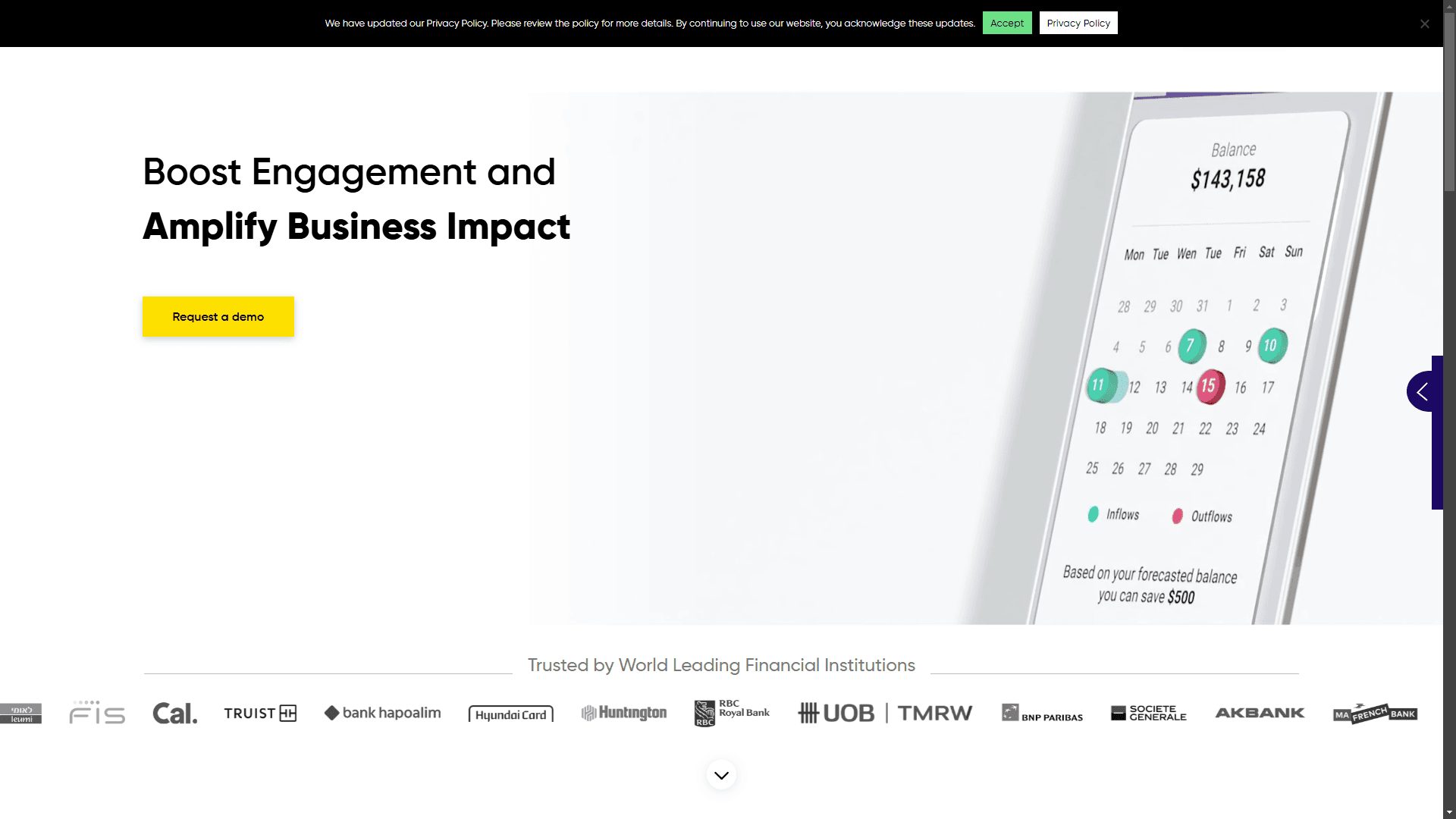Click the Leumi bank logo
This screenshot has width=1456, height=819.
(20, 714)
